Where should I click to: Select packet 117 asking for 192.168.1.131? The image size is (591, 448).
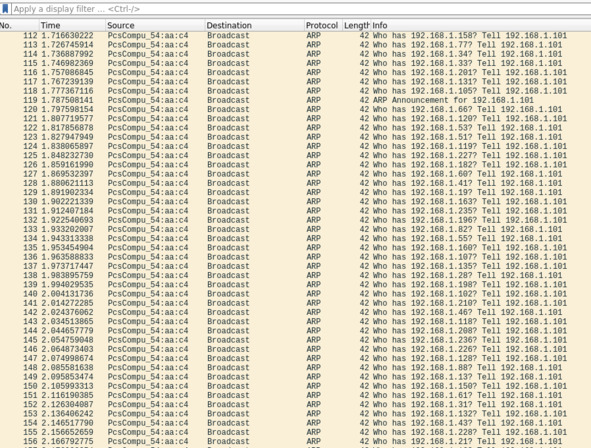click(x=296, y=82)
